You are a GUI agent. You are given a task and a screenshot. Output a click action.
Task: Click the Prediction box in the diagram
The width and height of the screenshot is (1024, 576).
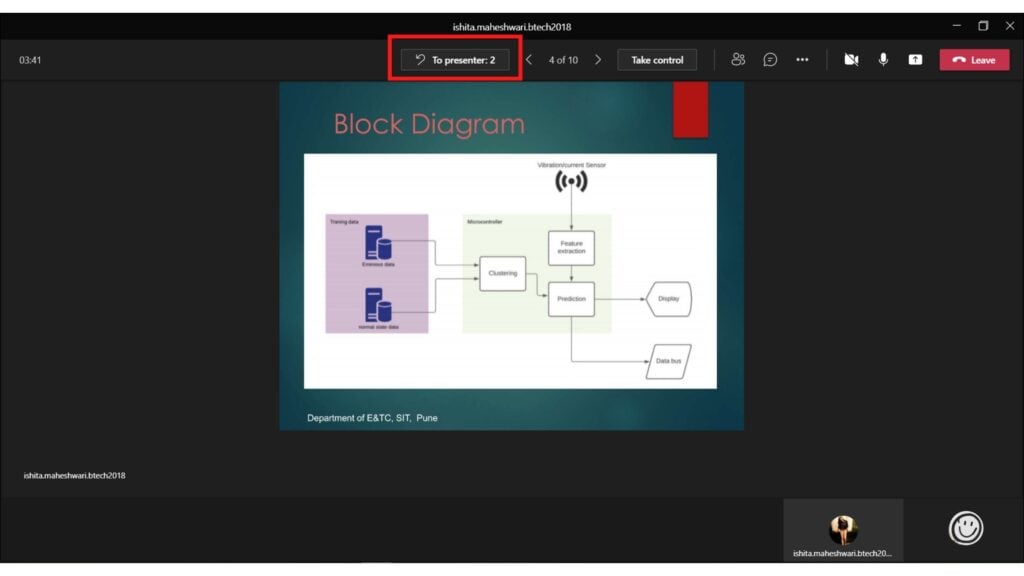pos(571,299)
